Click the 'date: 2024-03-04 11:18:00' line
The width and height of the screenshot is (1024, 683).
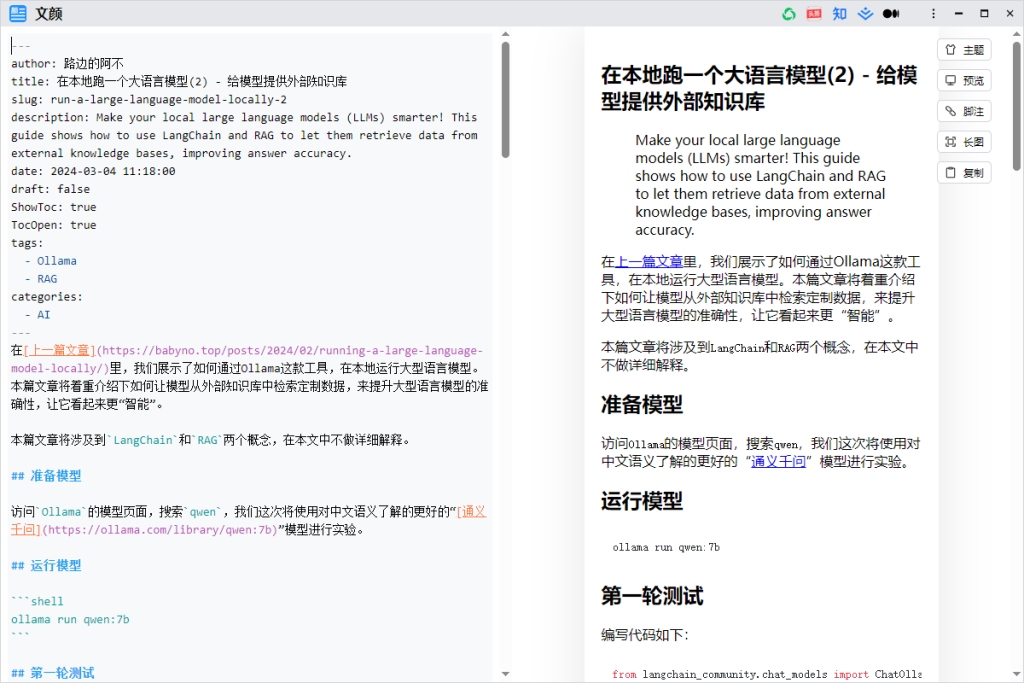[93, 171]
